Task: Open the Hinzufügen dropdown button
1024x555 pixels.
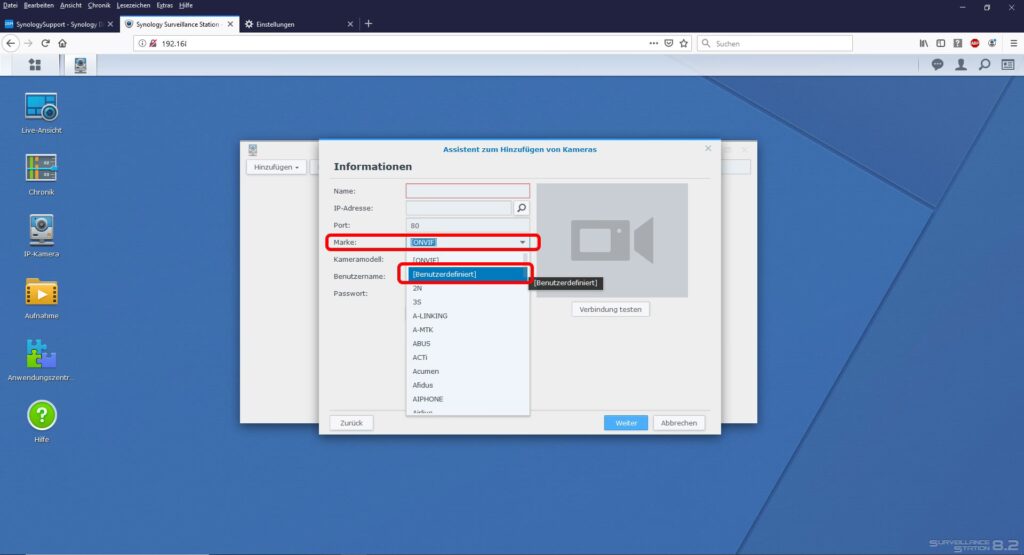Action: coord(277,167)
